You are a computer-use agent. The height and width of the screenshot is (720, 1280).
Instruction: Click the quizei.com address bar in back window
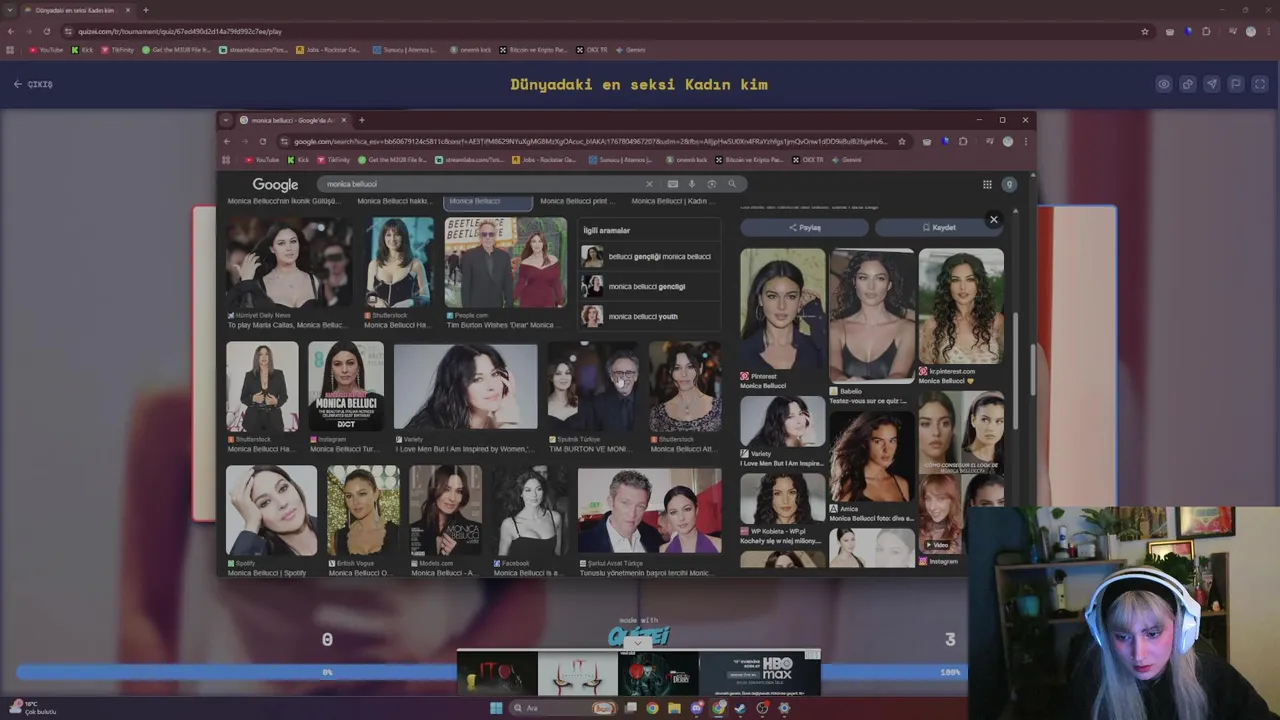pos(600,31)
